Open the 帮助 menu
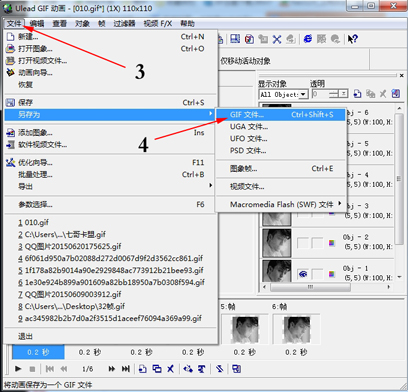The width and height of the screenshot is (408, 392). coord(187,23)
